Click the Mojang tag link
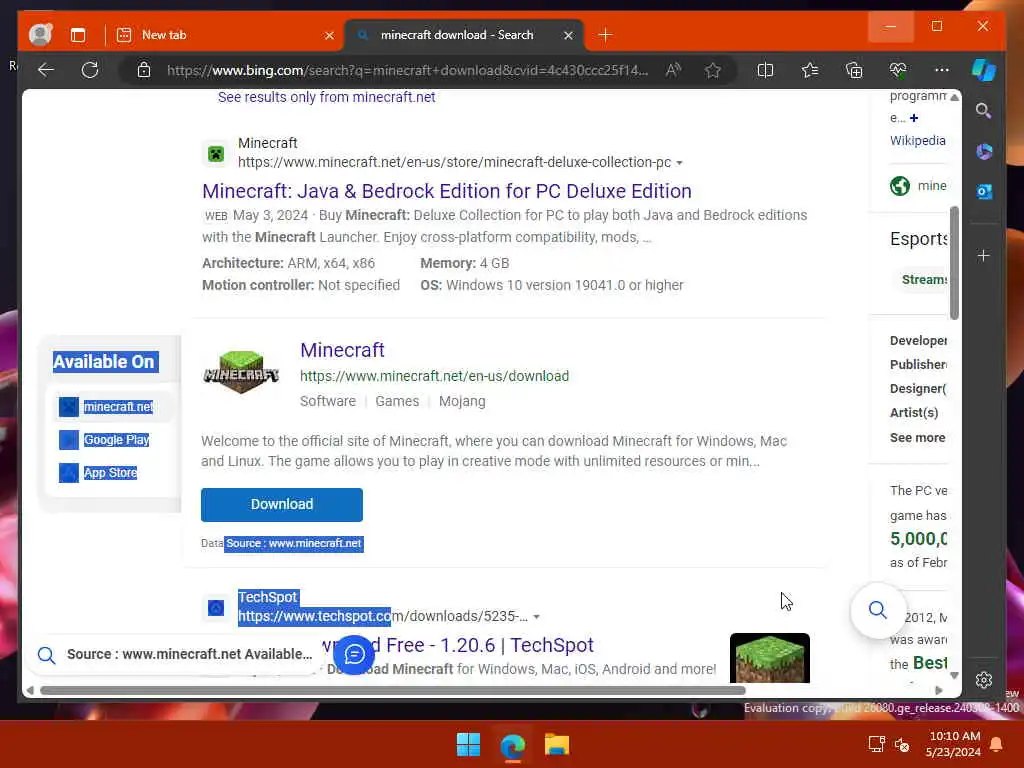 [462, 401]
